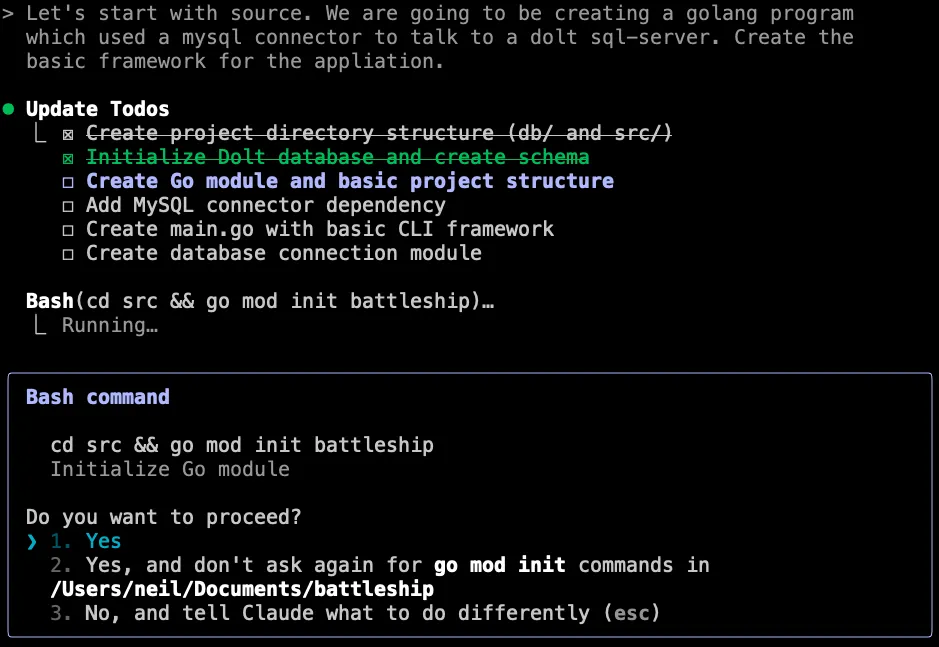
Task: Click the Update Todos heading
Action: [x=97, y=109]
